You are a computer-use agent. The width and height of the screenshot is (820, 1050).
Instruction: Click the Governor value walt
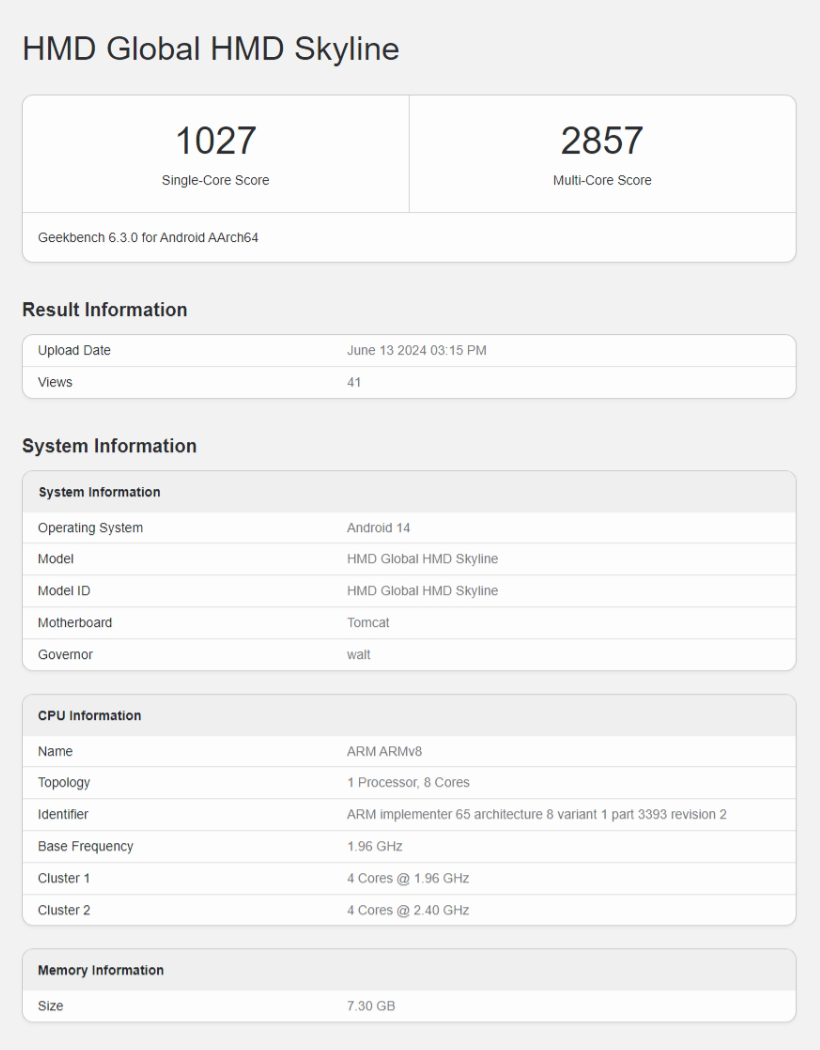tap(358, 655)
